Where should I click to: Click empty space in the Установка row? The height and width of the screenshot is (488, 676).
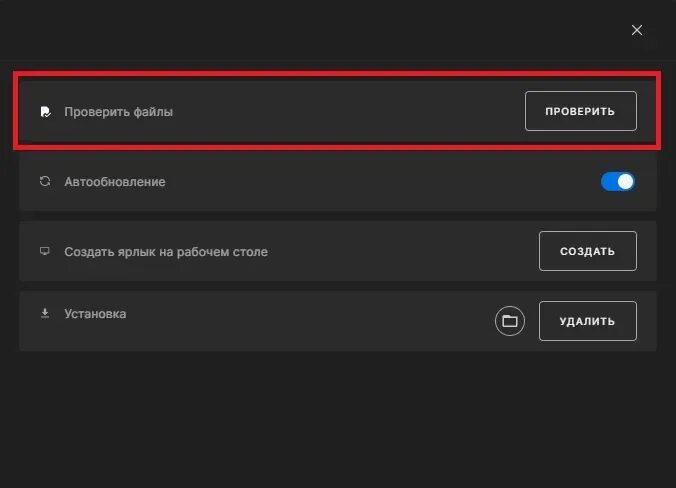pos(302,321)
